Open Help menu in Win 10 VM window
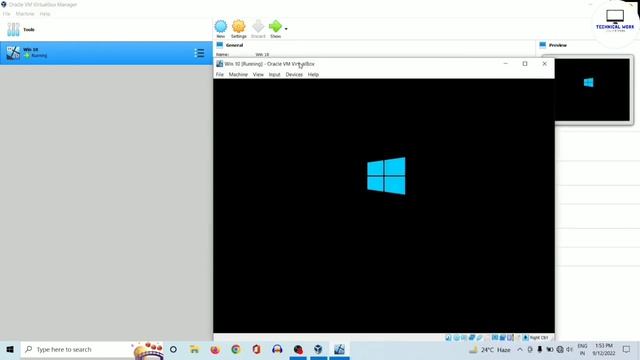The height and width of the screenshot is (360, 640). (x=313, y=75)
